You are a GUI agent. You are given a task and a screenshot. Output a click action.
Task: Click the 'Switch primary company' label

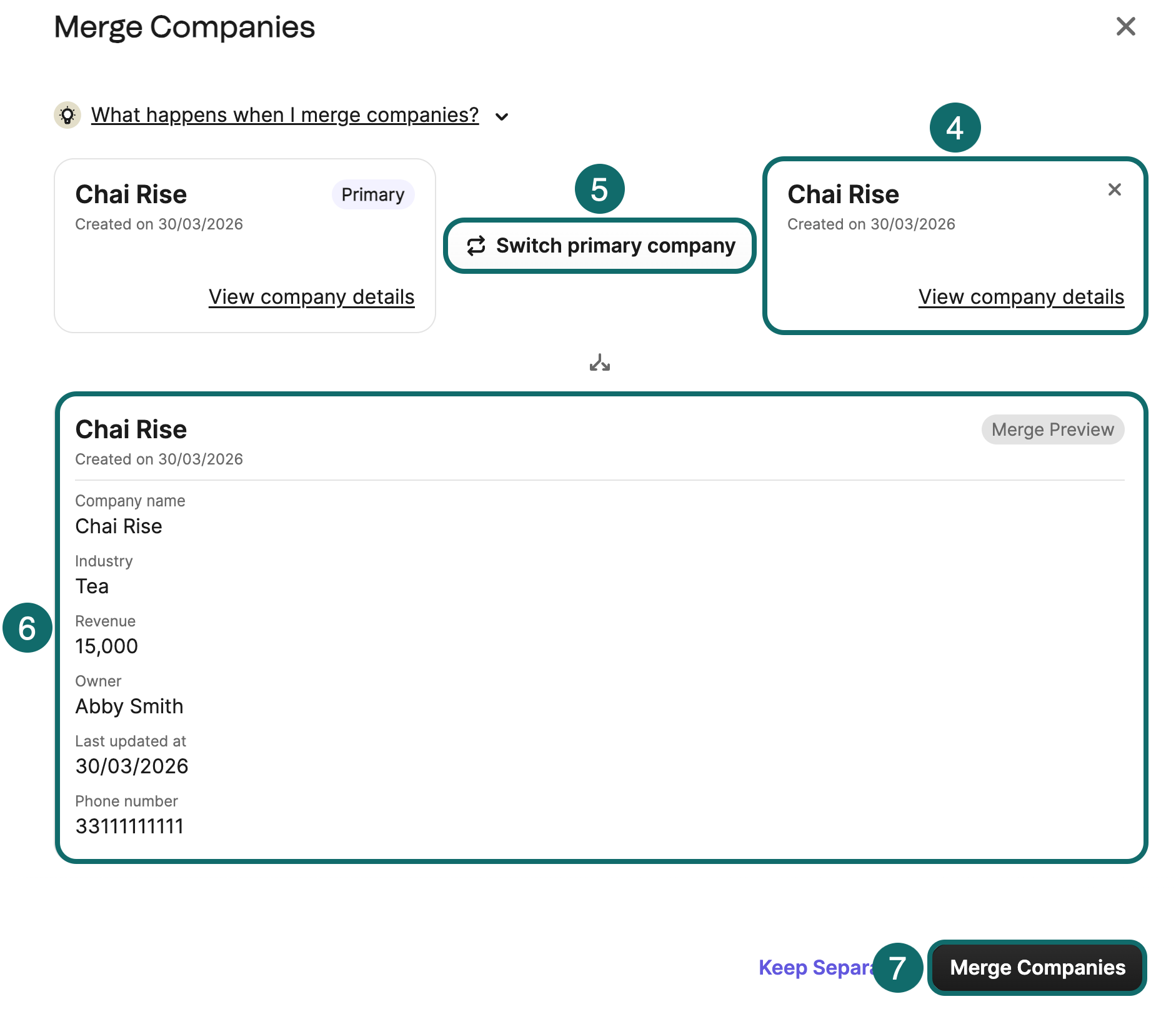615,246
